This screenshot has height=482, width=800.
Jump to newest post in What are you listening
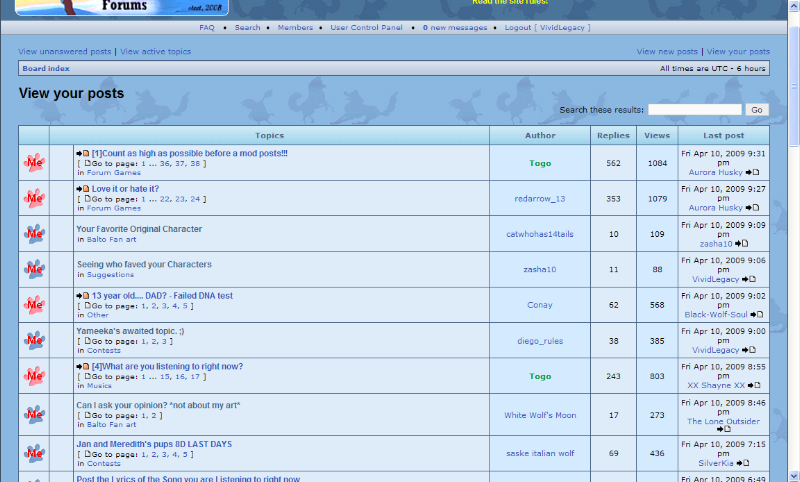[x=83, y=367]
